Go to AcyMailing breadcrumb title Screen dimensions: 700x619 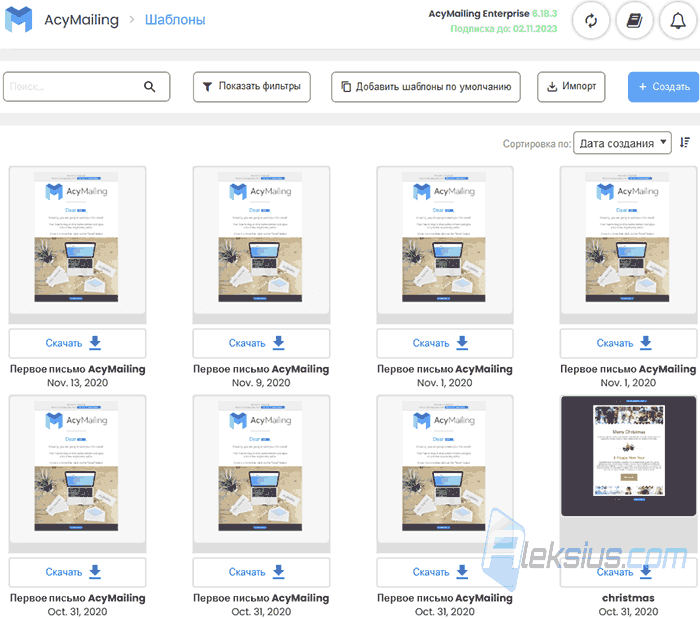(x=81, y=20)
